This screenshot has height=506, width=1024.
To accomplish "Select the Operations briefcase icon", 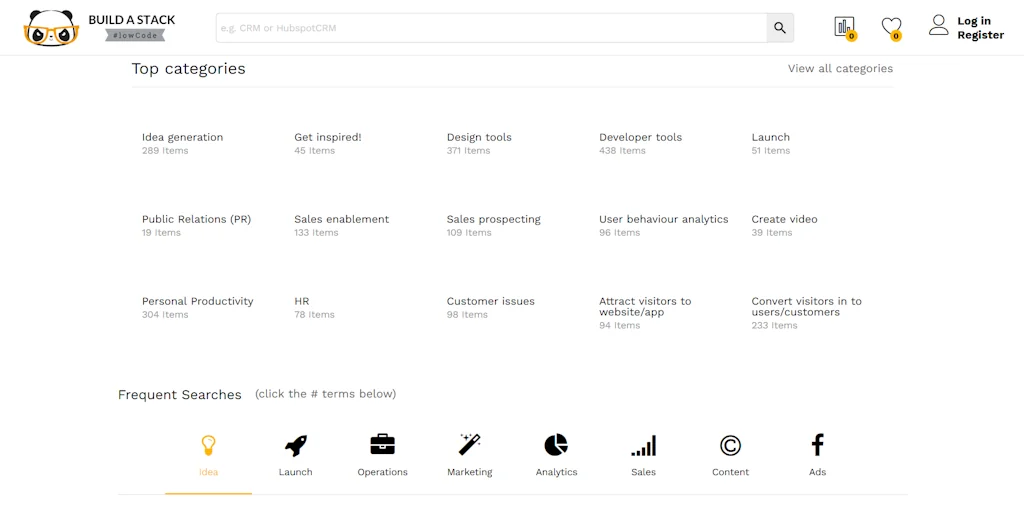I will [382, 445].
